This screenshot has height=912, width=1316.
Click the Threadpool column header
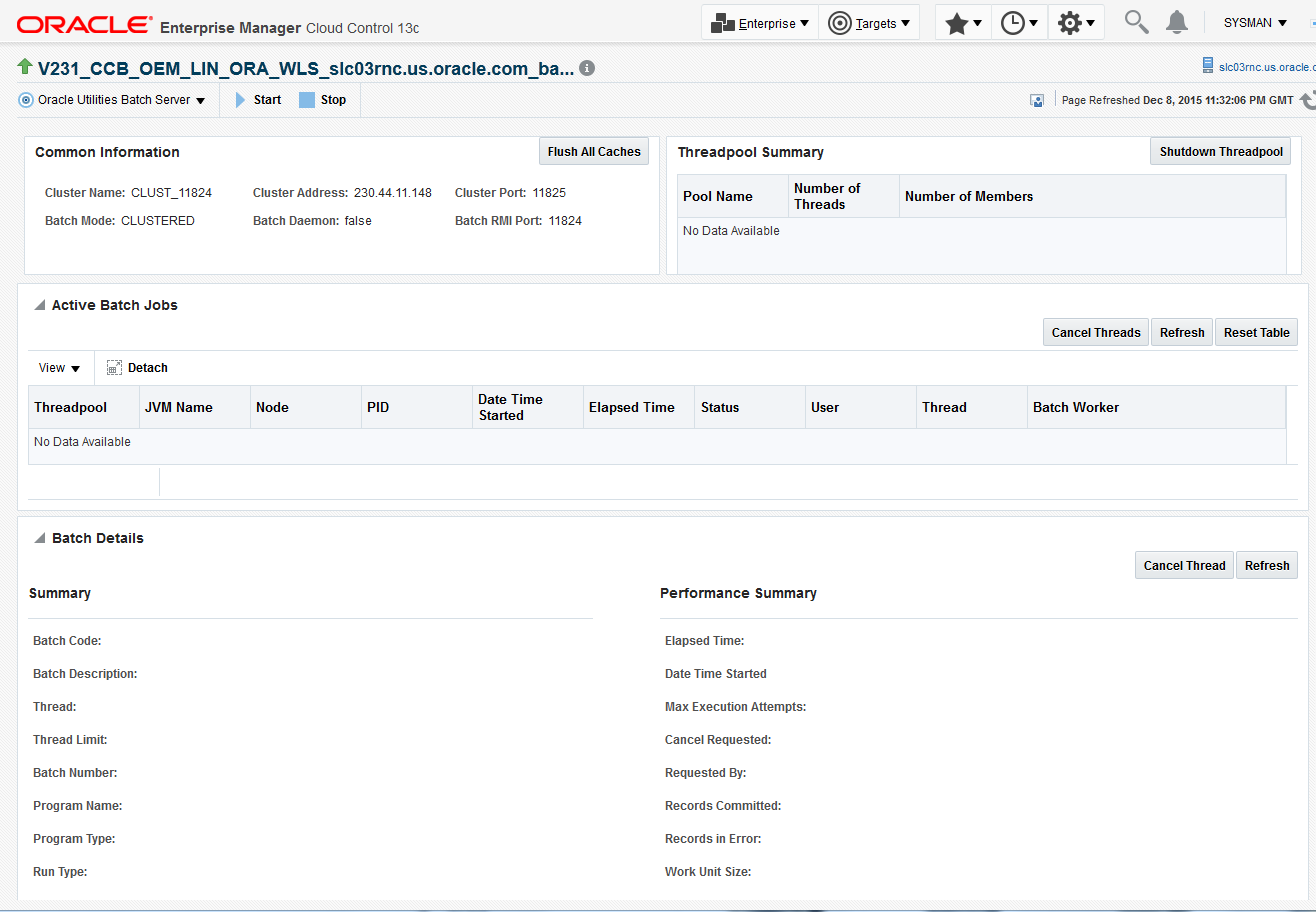[84, 407]
